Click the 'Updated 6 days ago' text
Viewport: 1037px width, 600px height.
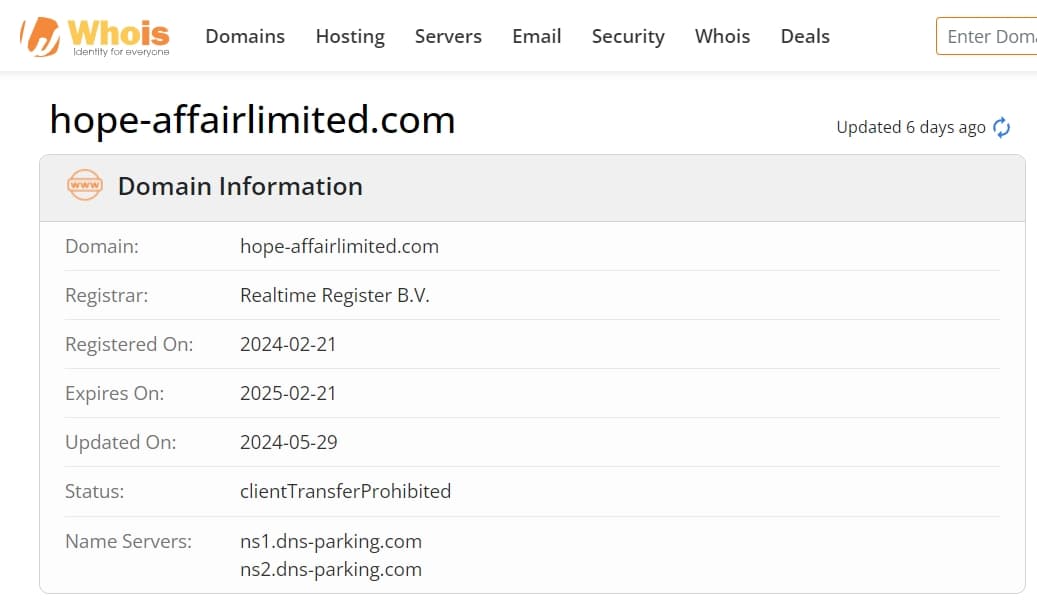911,127
